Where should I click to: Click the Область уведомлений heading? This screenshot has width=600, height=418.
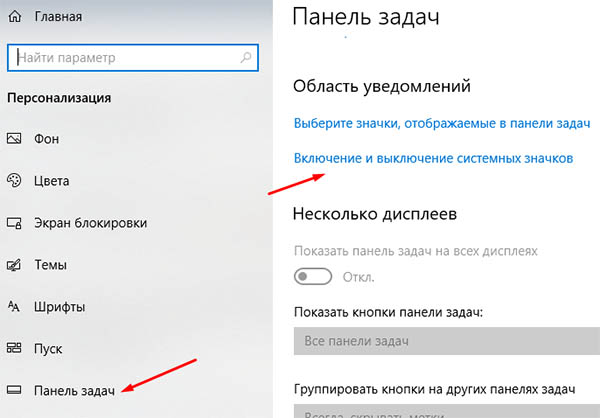click(382, 86)
